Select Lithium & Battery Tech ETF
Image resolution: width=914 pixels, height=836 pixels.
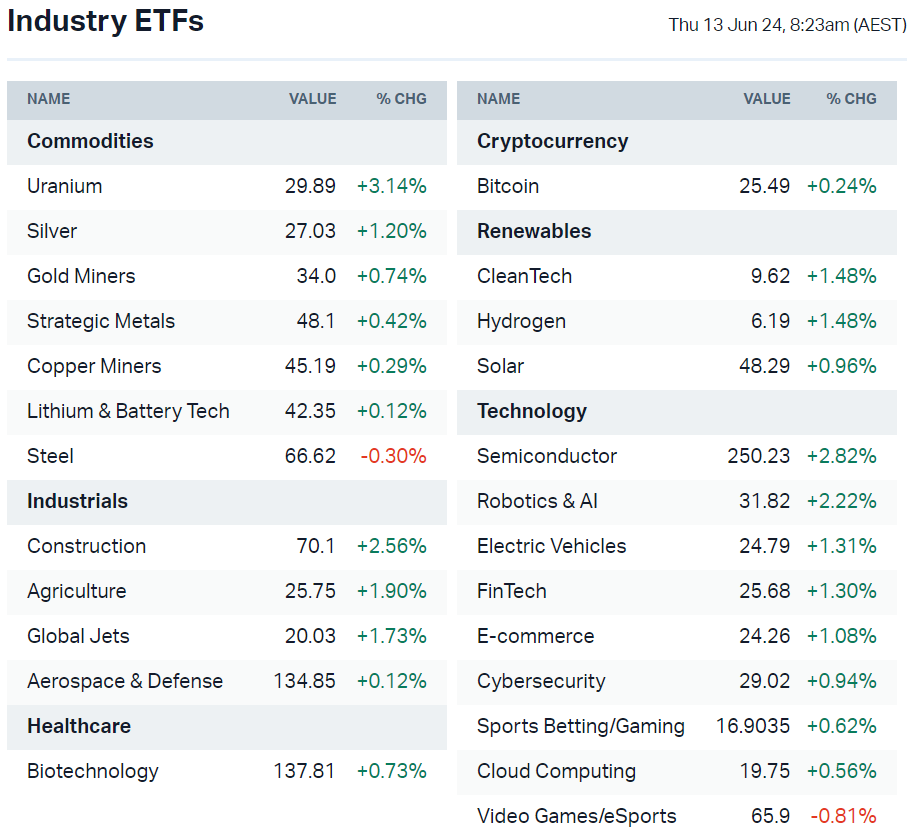point(128,411)
